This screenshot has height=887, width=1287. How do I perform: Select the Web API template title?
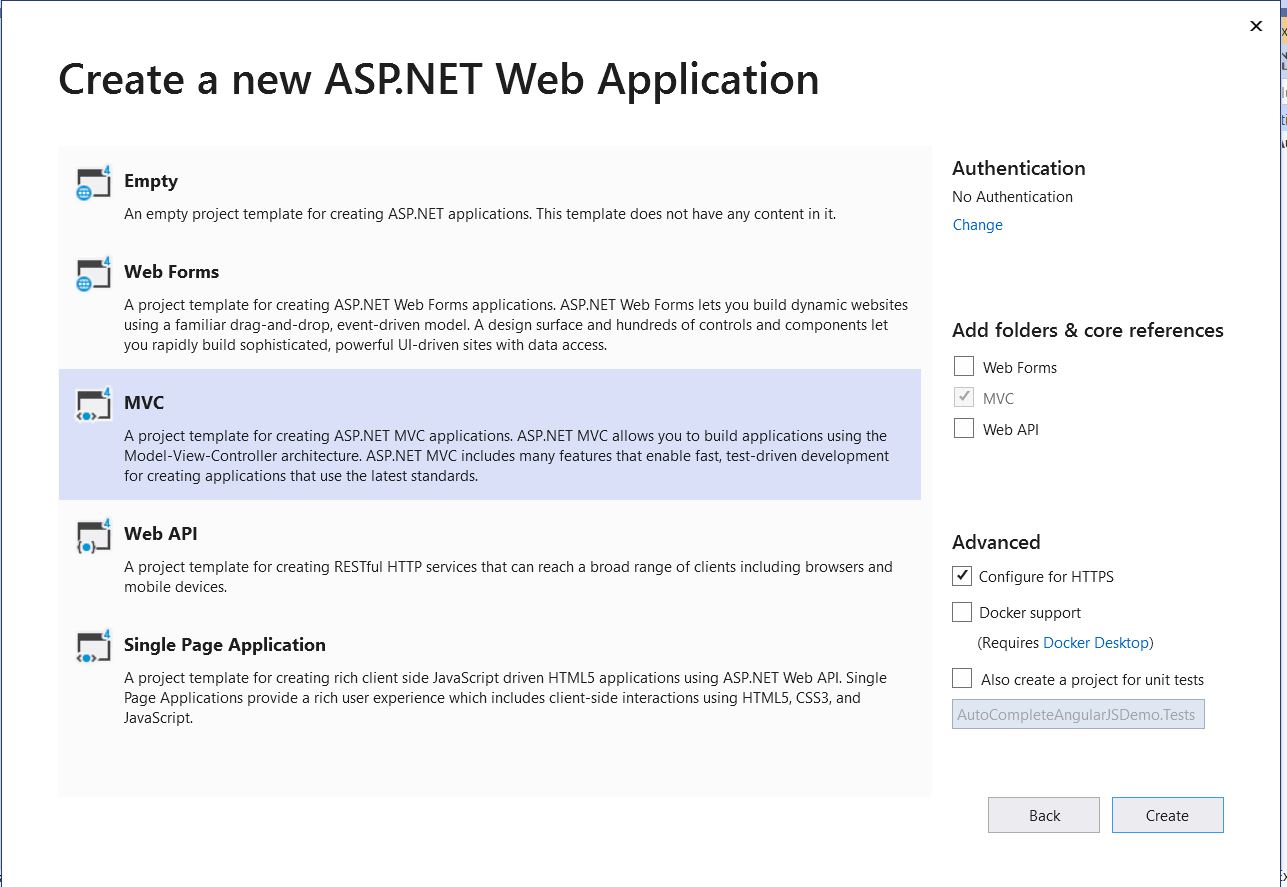click(x=160, y=534)
